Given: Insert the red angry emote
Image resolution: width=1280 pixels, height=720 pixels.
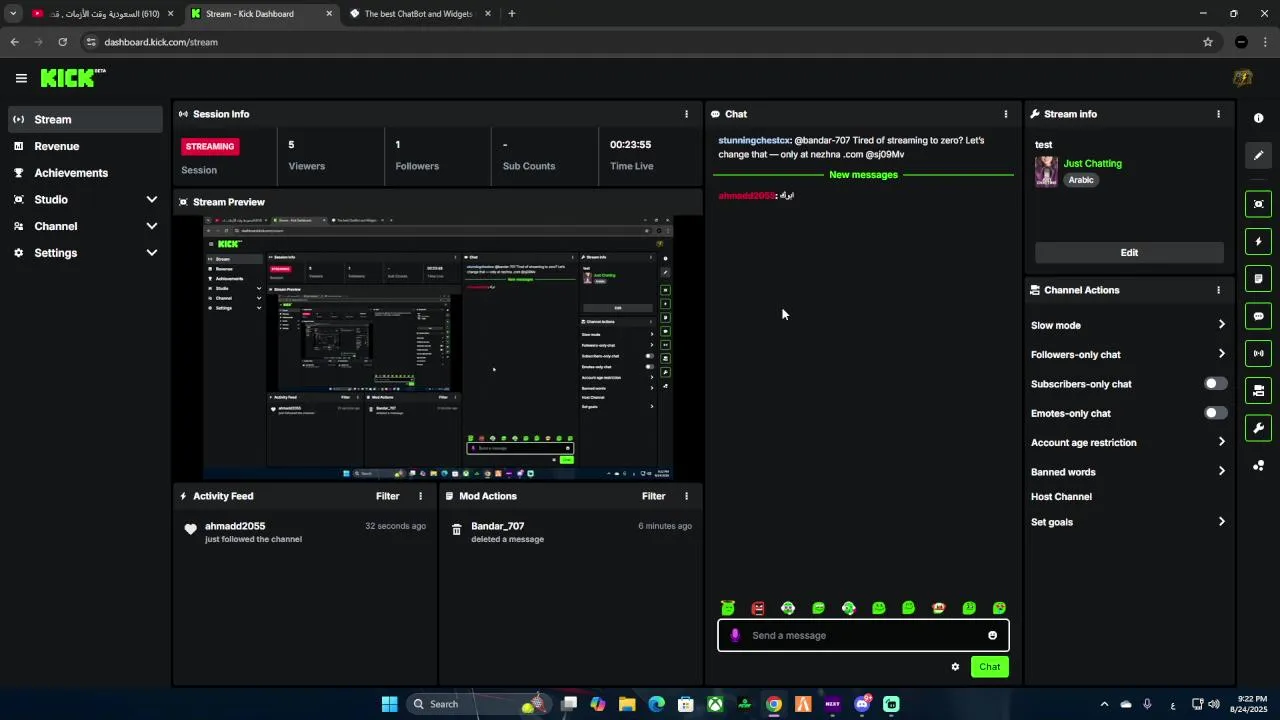Looking at the screenshot, I should tap(758, 608).
